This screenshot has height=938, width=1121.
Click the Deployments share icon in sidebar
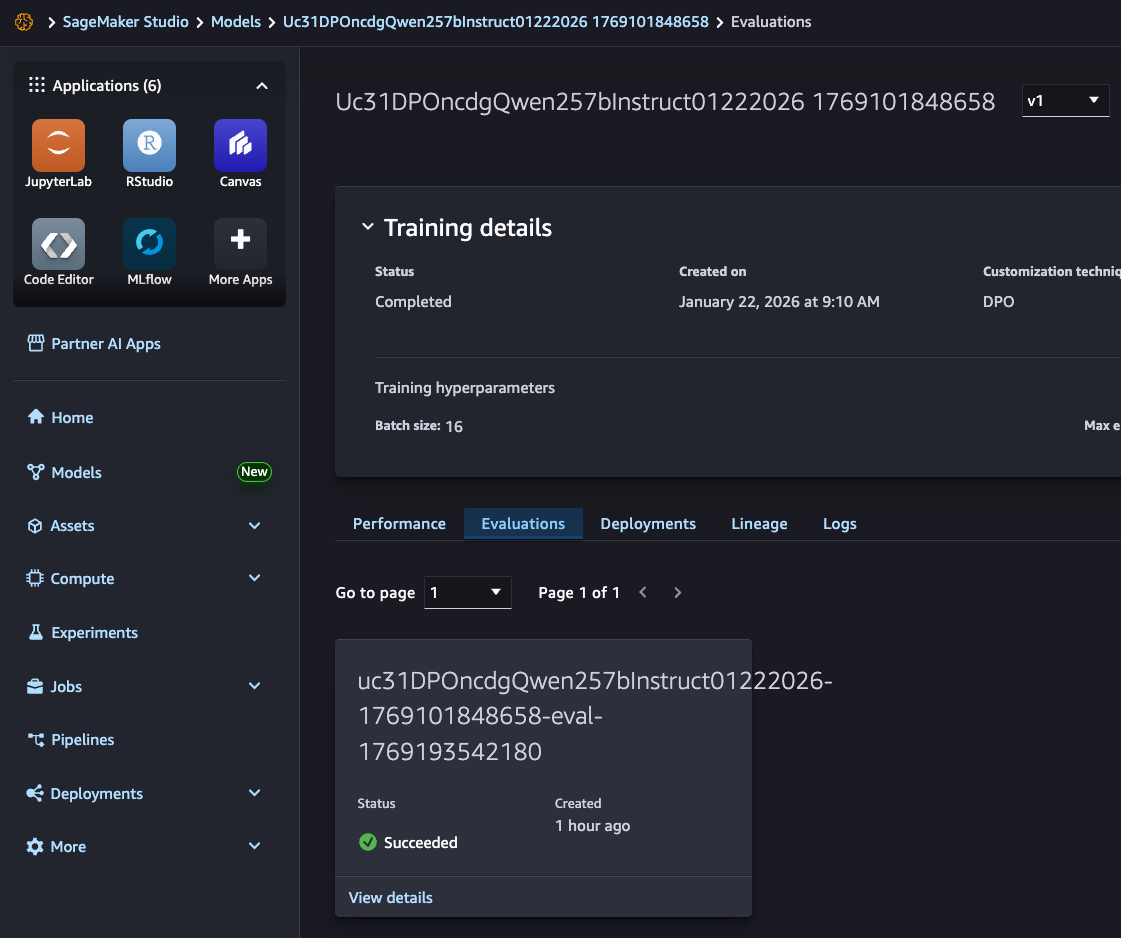[35, 793]
